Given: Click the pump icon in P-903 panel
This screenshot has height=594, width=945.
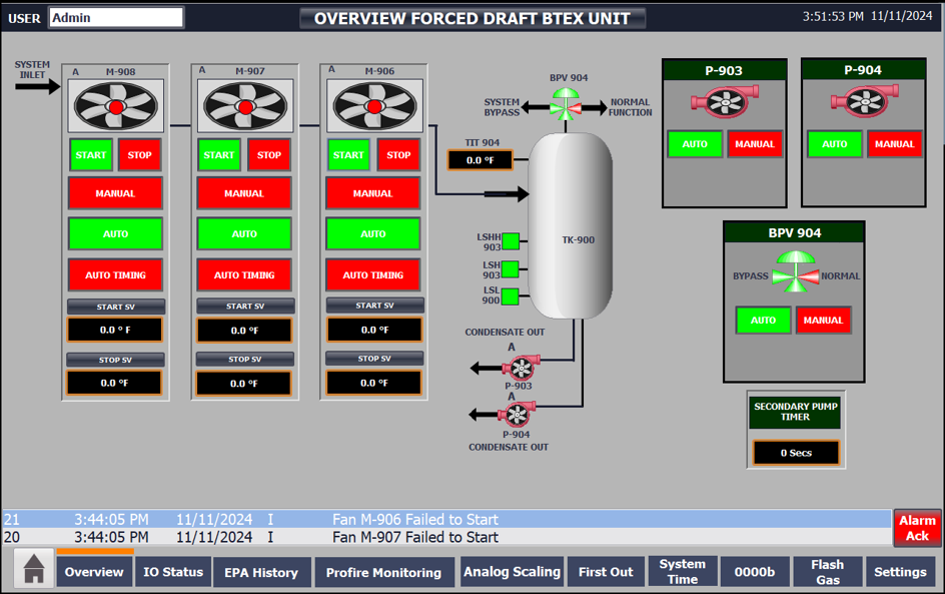Looking at the screenshot, I should point(724,102).
